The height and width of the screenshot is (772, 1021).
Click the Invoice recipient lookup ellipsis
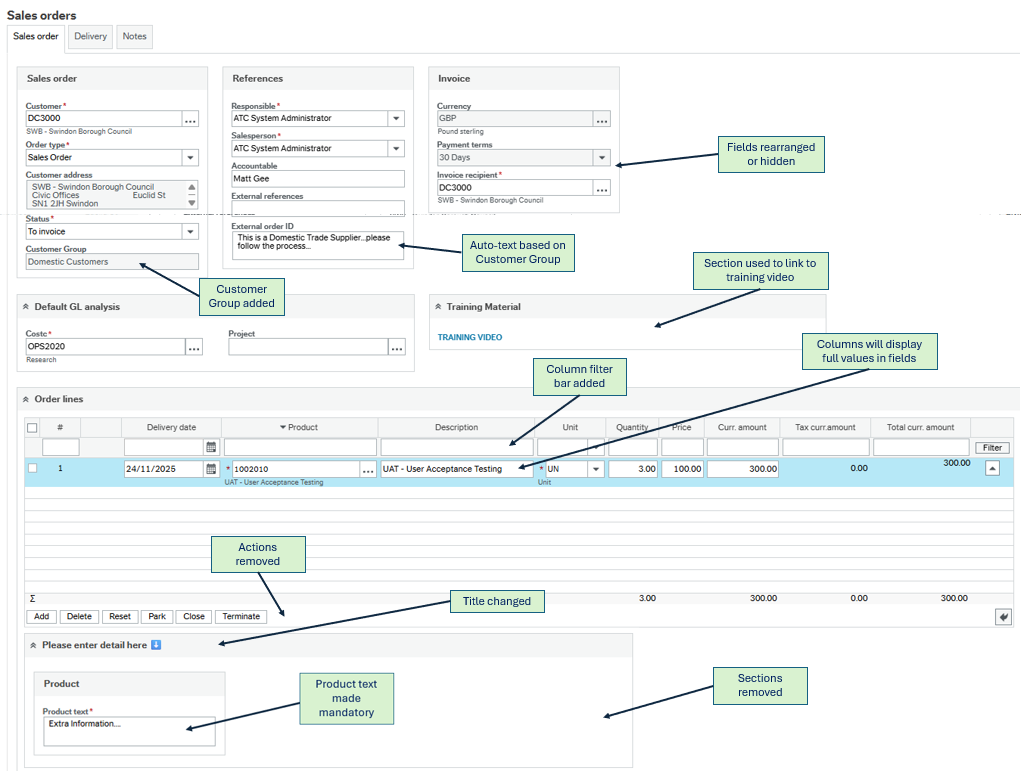(x=601, y=188)
